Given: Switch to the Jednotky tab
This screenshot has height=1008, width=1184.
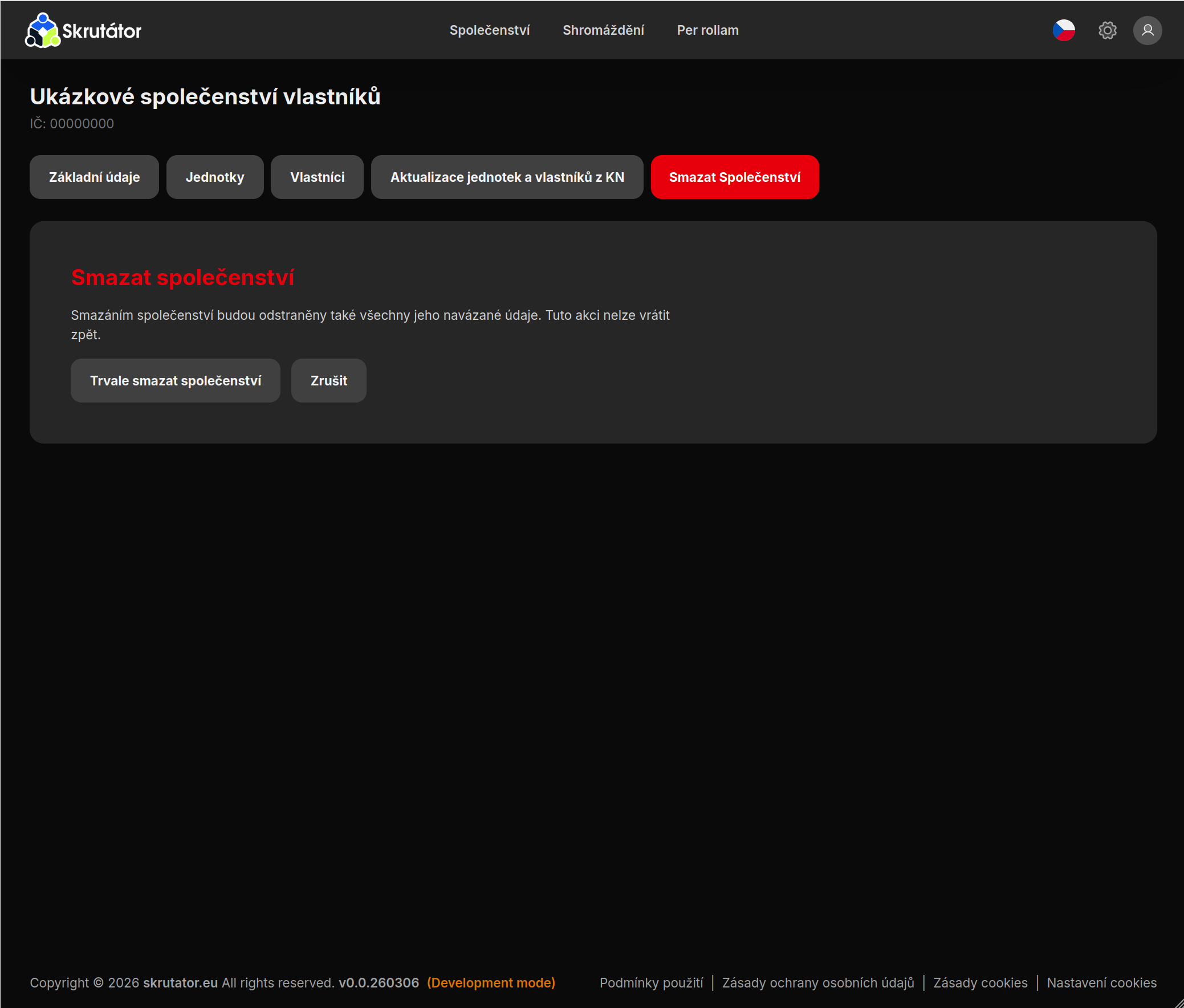Looking at the screenshot, I should (x=215, y=177).
